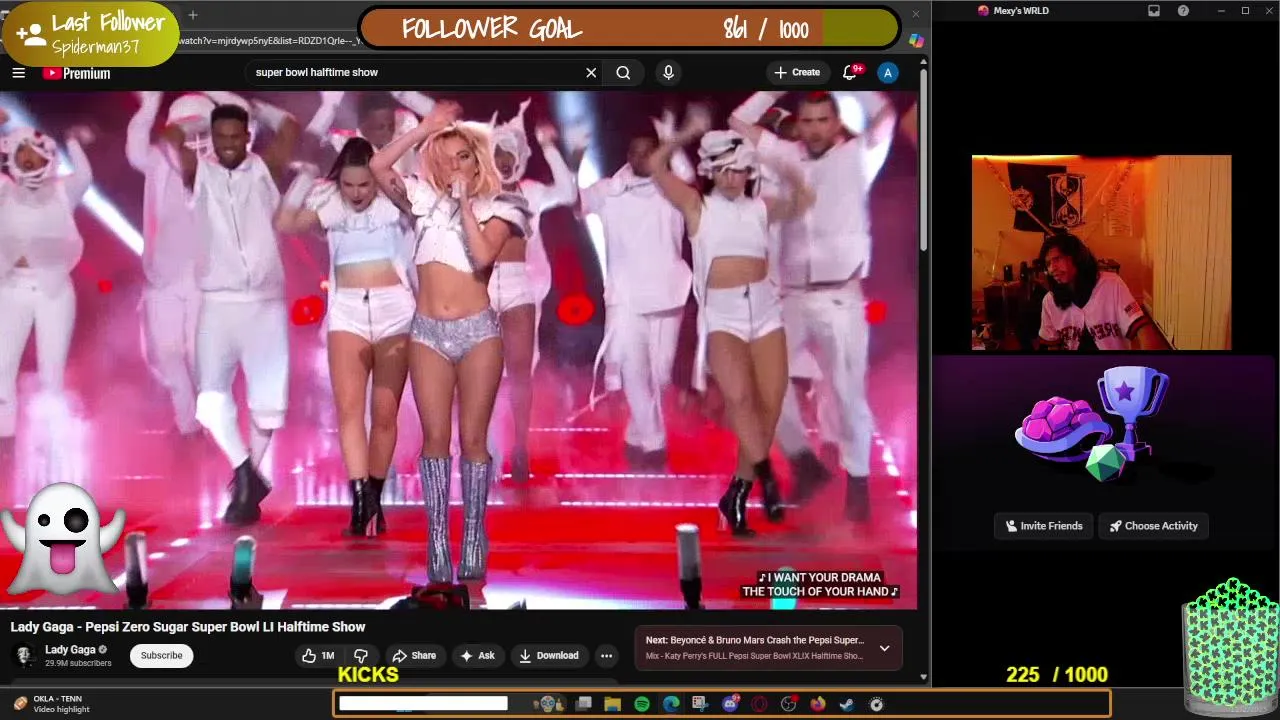Image resolution: width=1280 pixels, height=720 pixels.
Task: Open Lady Gaga channel avatar
Action: 24,656
